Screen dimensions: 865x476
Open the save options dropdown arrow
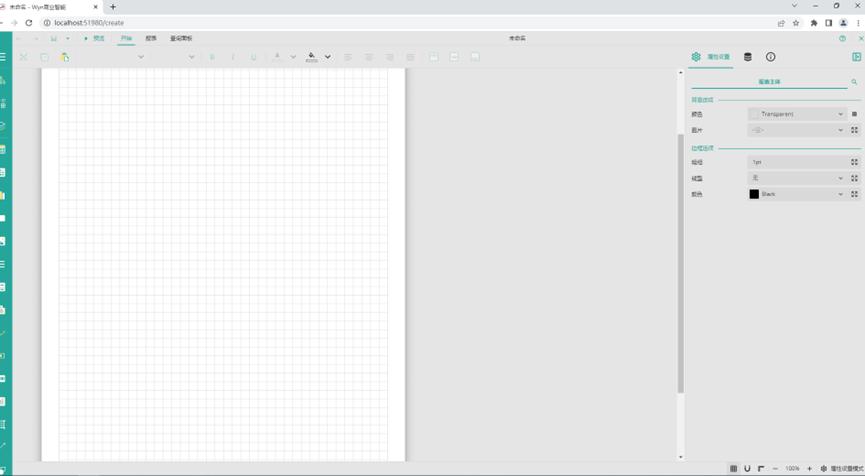pyautogui.click(x=68, y=39)
